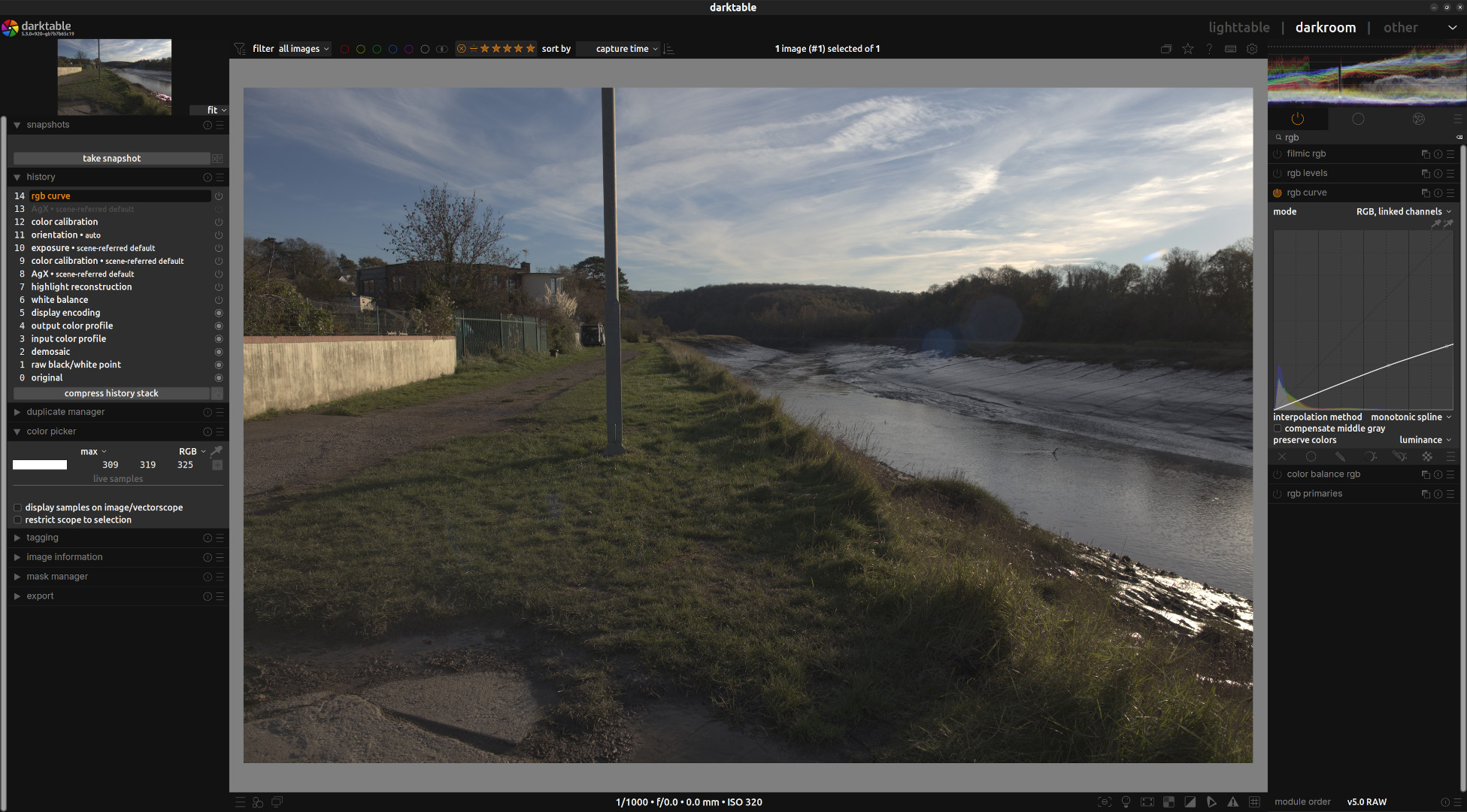
Task: Enable the ISO 12646 color assessment lightbulb
Action: (x=1126, y=802)
